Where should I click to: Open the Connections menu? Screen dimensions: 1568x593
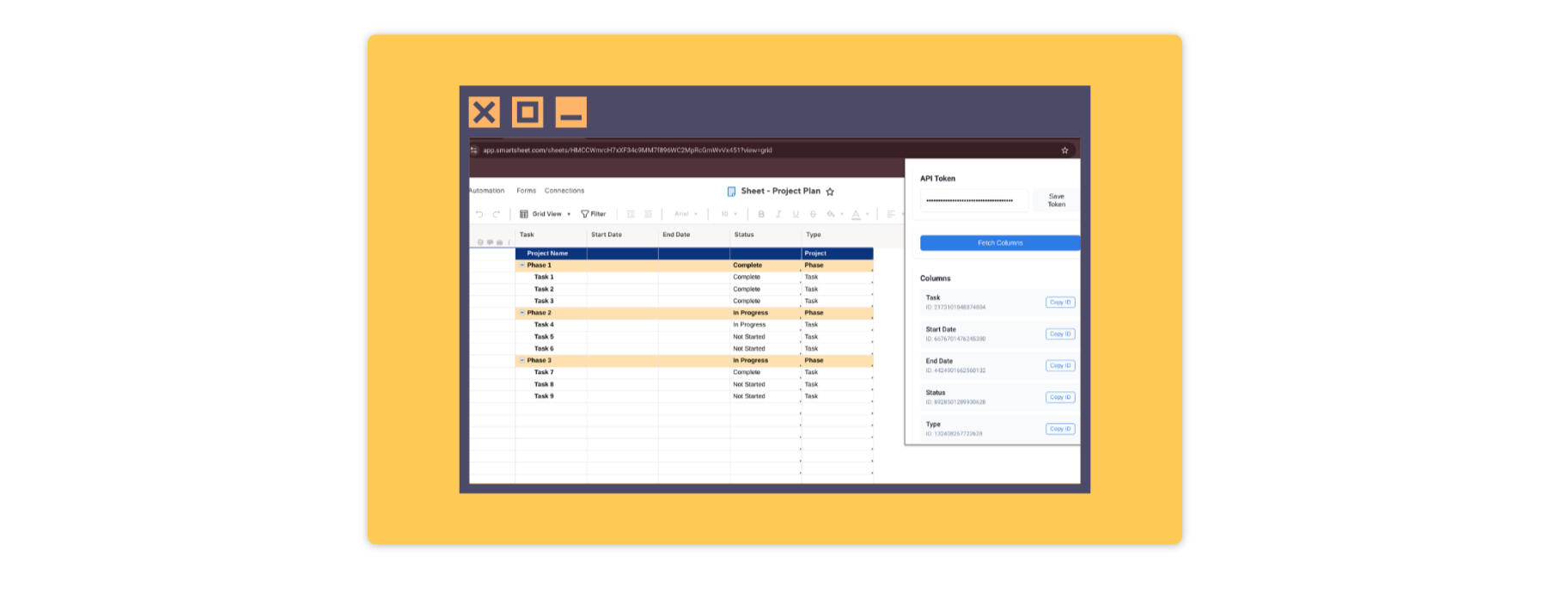tap(564, 191)
